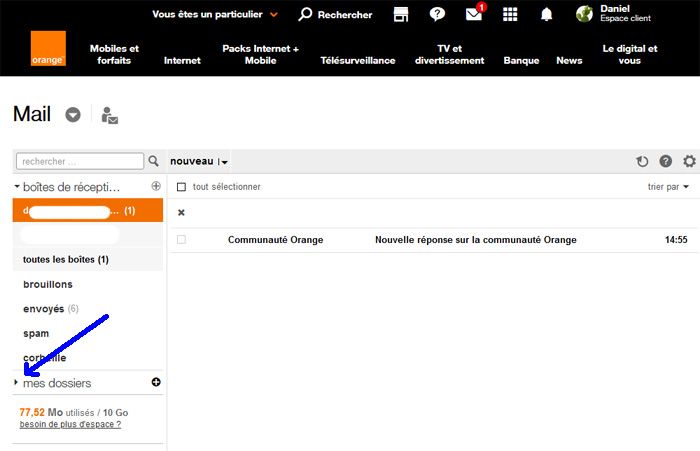Click nouveau to compose a message

192,161
